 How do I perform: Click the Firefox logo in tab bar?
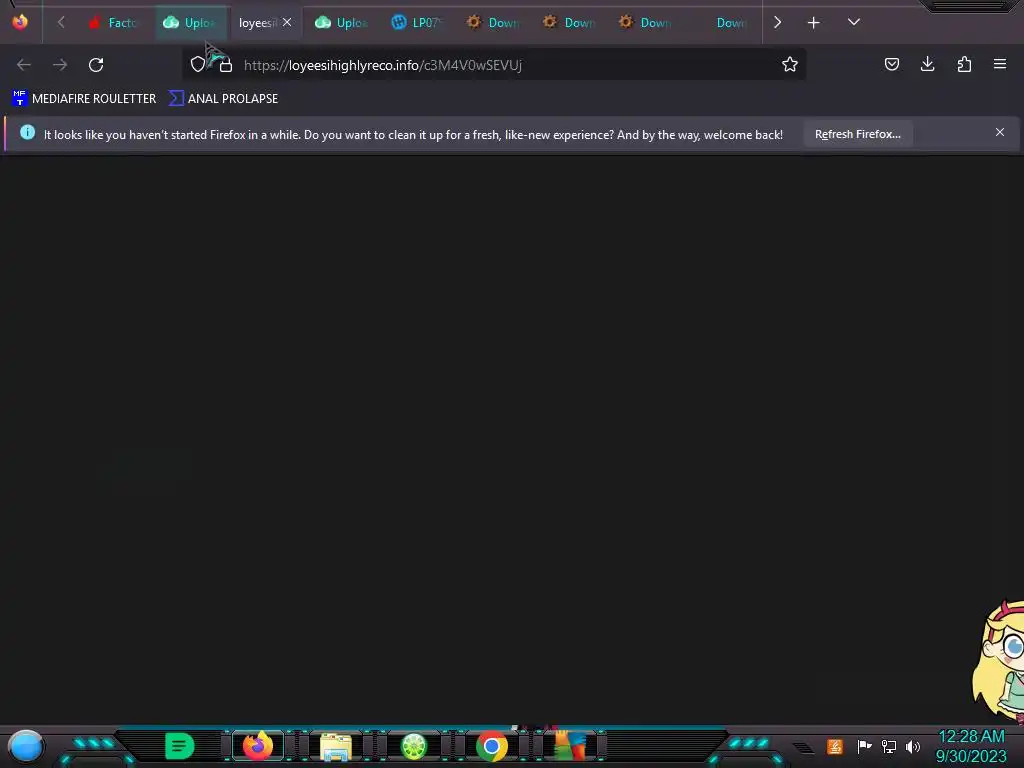[20, 22]
